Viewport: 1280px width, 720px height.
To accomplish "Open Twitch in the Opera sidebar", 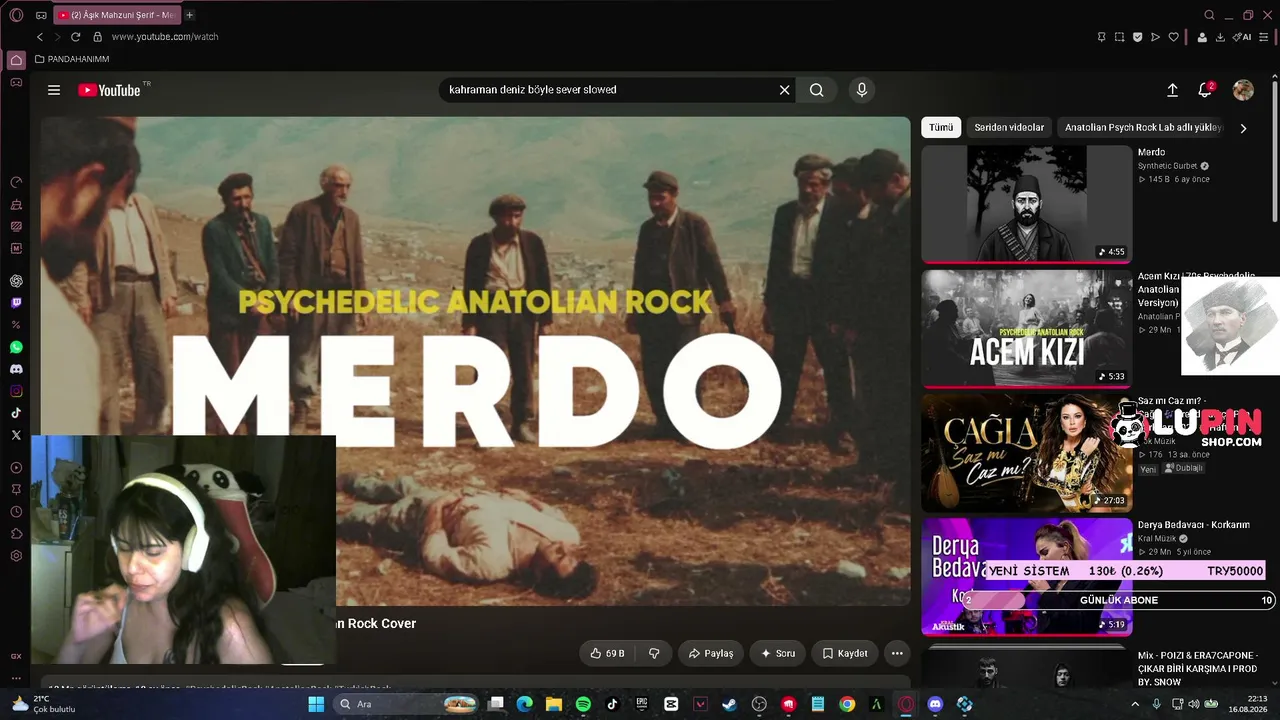I will pyautogui.click(x=16, y=303).
